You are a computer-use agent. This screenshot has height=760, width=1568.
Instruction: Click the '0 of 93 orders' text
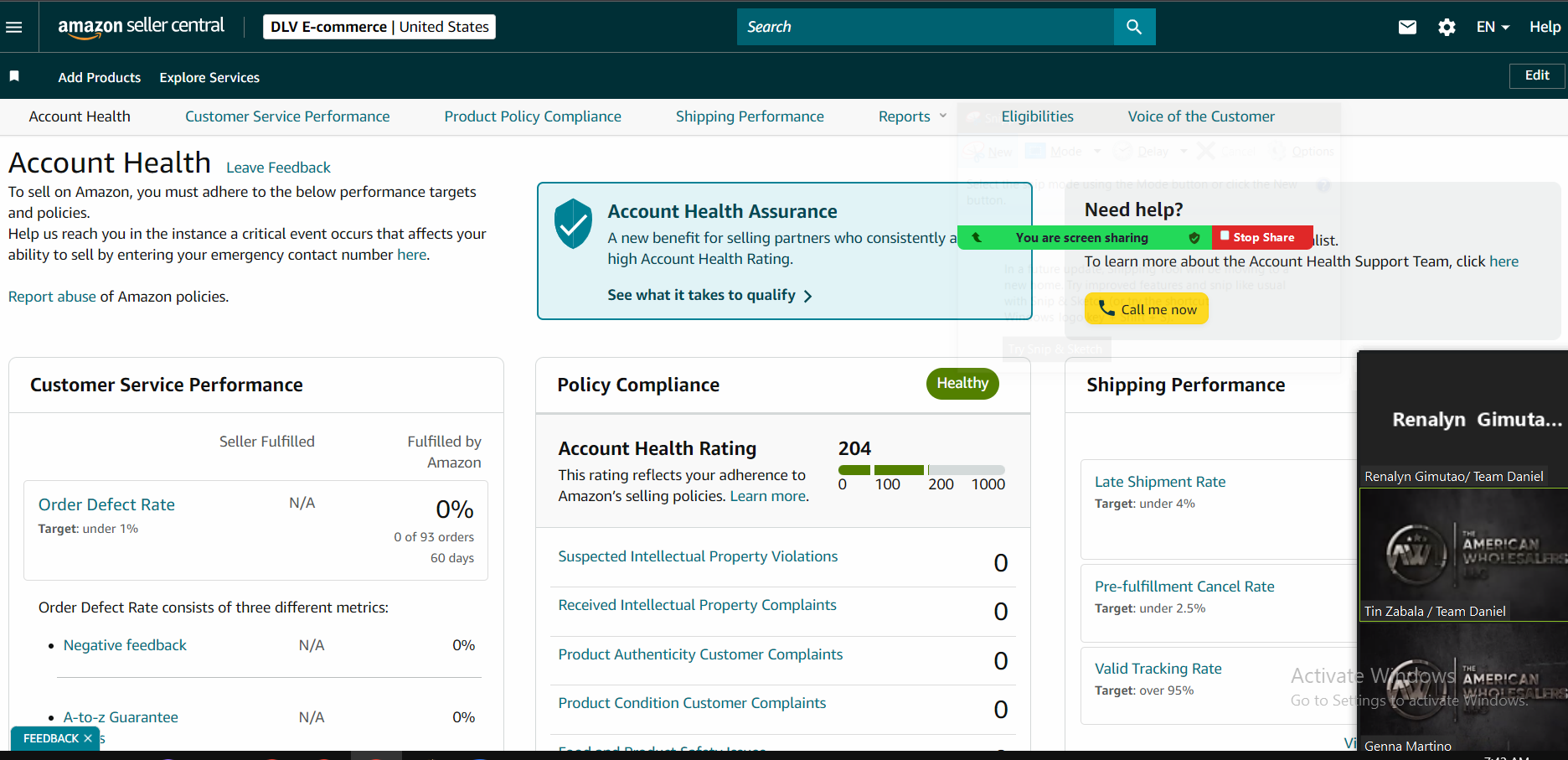coord(434,537)
